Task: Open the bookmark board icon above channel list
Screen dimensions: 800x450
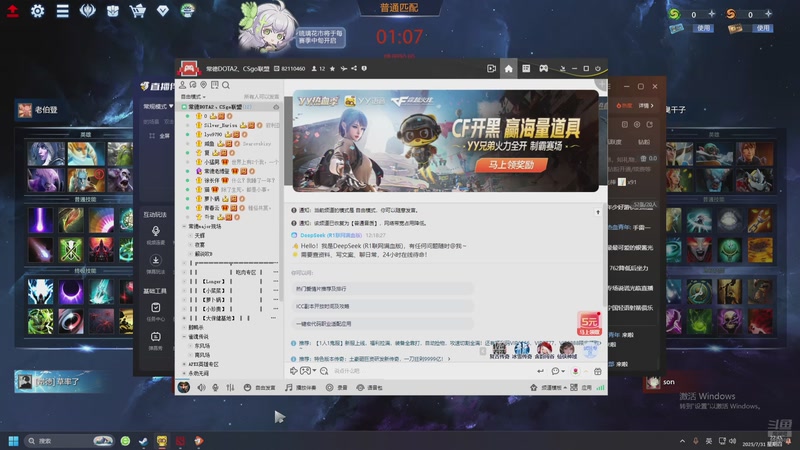Action: tap(215, 85)
